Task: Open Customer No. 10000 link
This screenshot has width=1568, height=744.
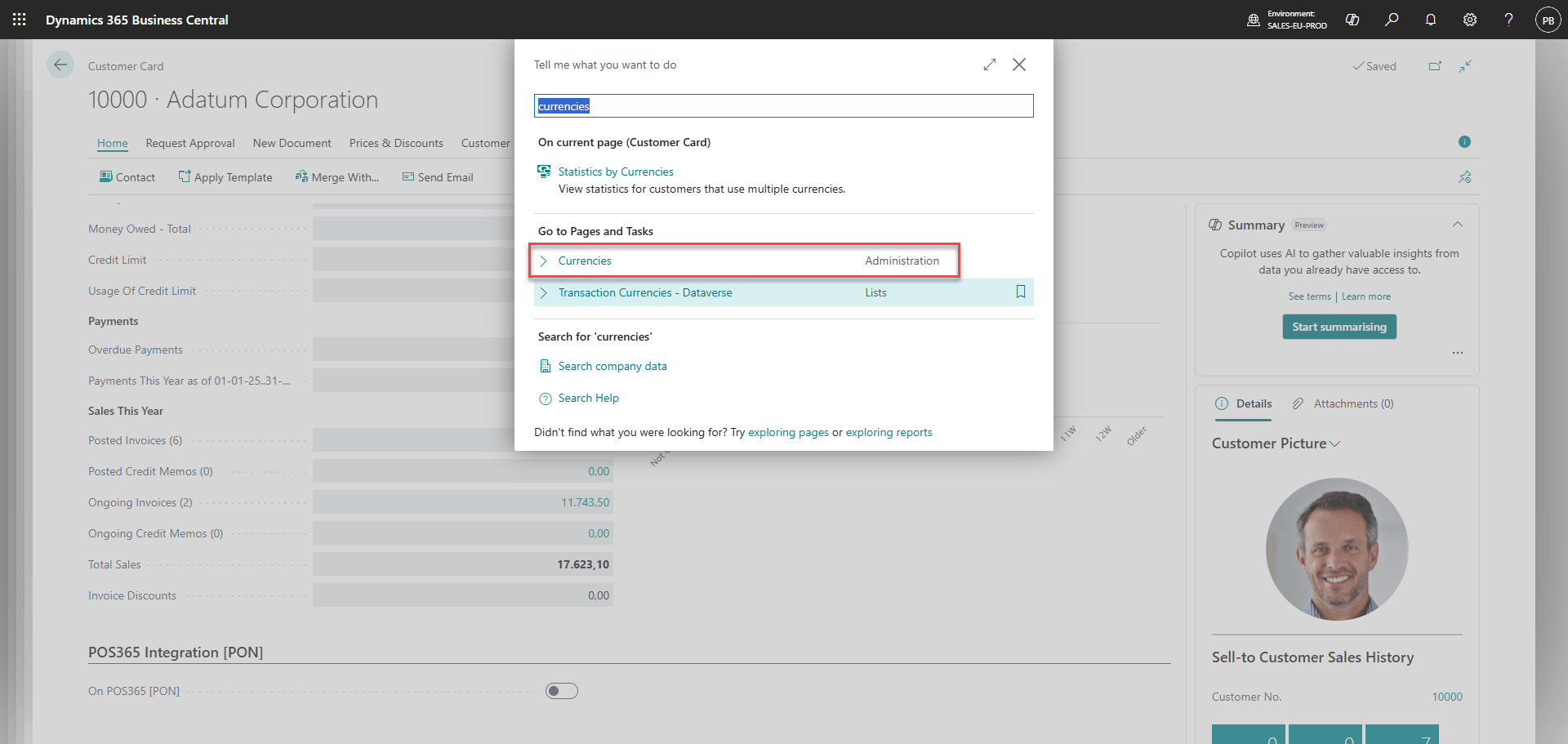Action: [x=1447, y=697]
